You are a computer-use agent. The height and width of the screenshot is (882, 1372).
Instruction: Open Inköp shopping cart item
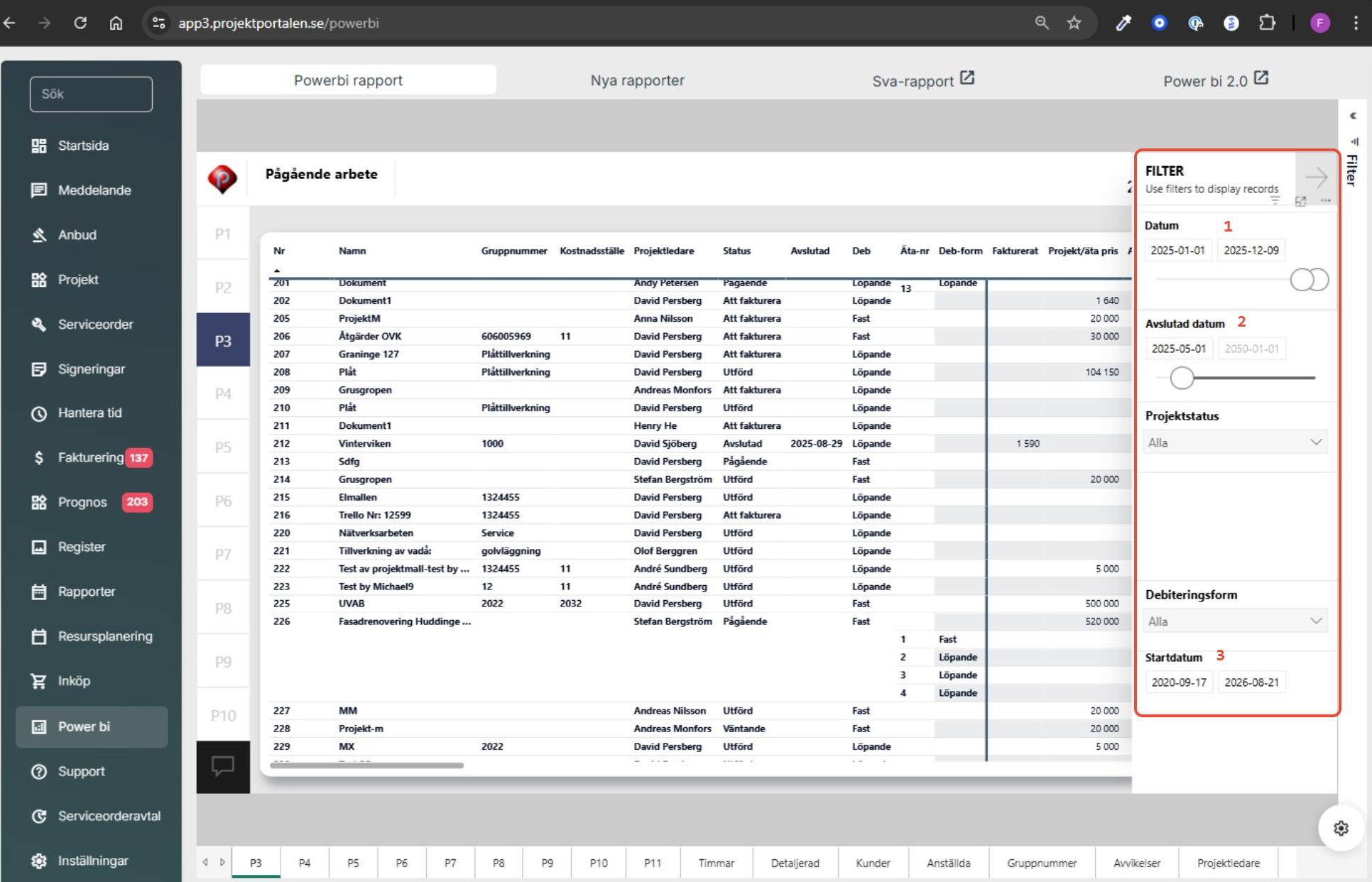coord(73,681)
